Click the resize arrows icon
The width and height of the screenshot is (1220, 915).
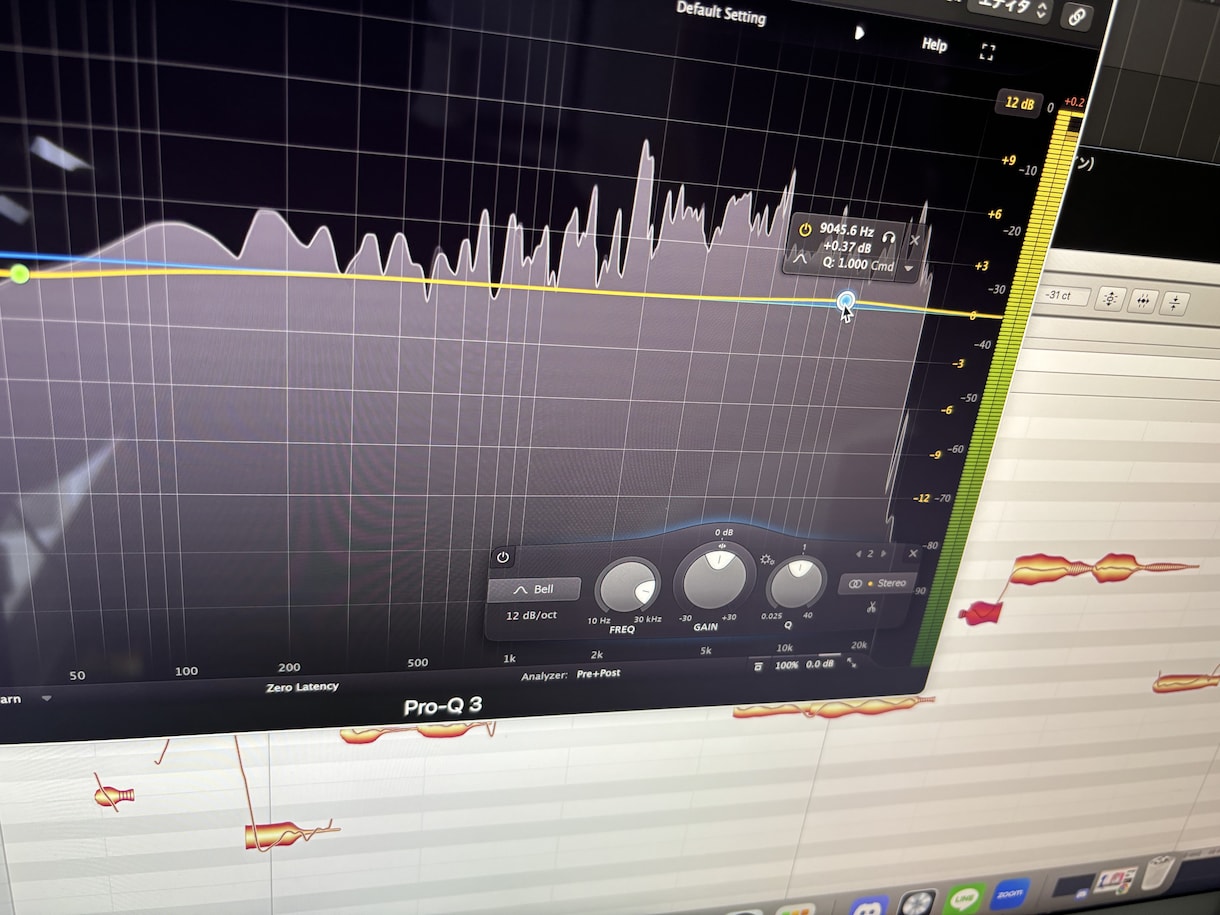pyautogui.click(x=852, y=662)
